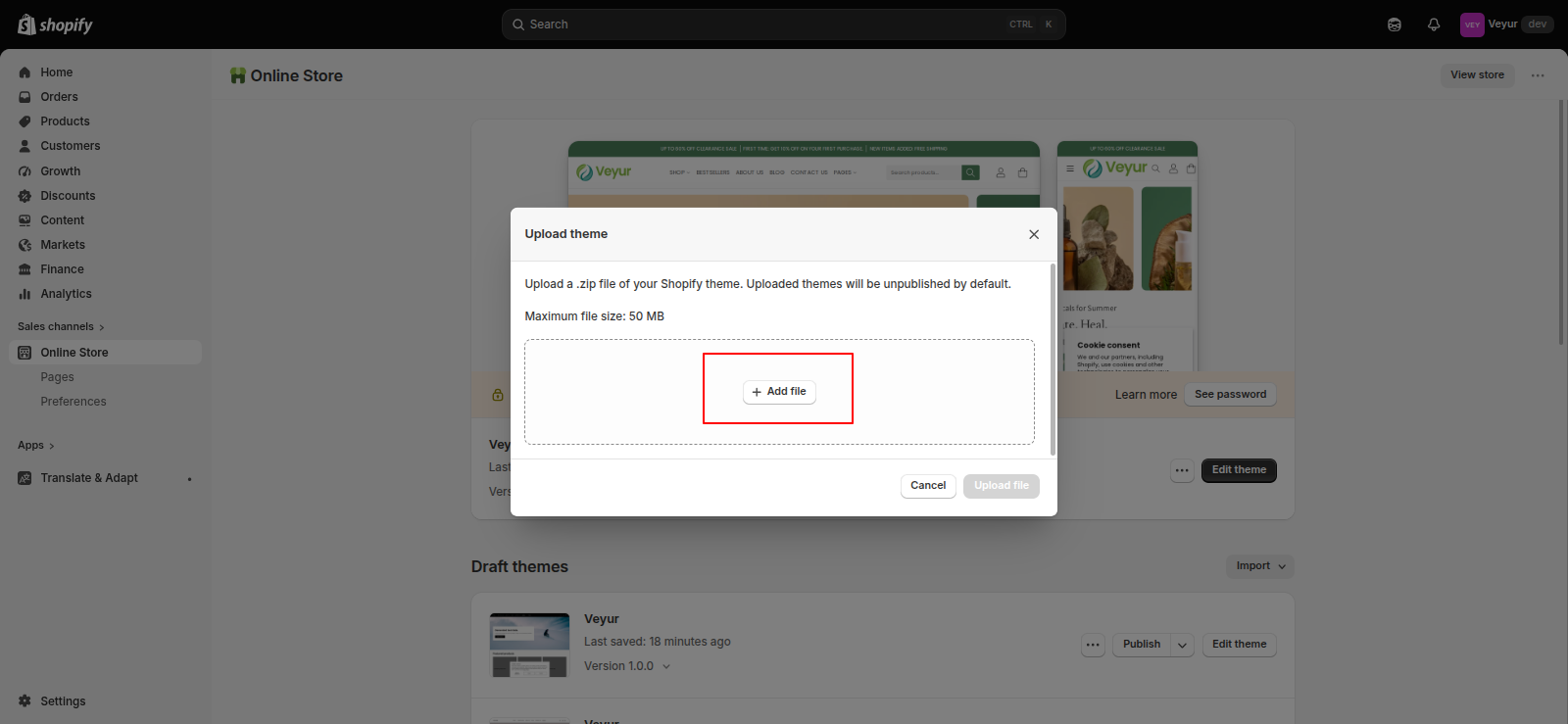Open more actions for the current theme
This screenshot has height=724, width=1568.
pyautogui.click(x=1182, y=470)
